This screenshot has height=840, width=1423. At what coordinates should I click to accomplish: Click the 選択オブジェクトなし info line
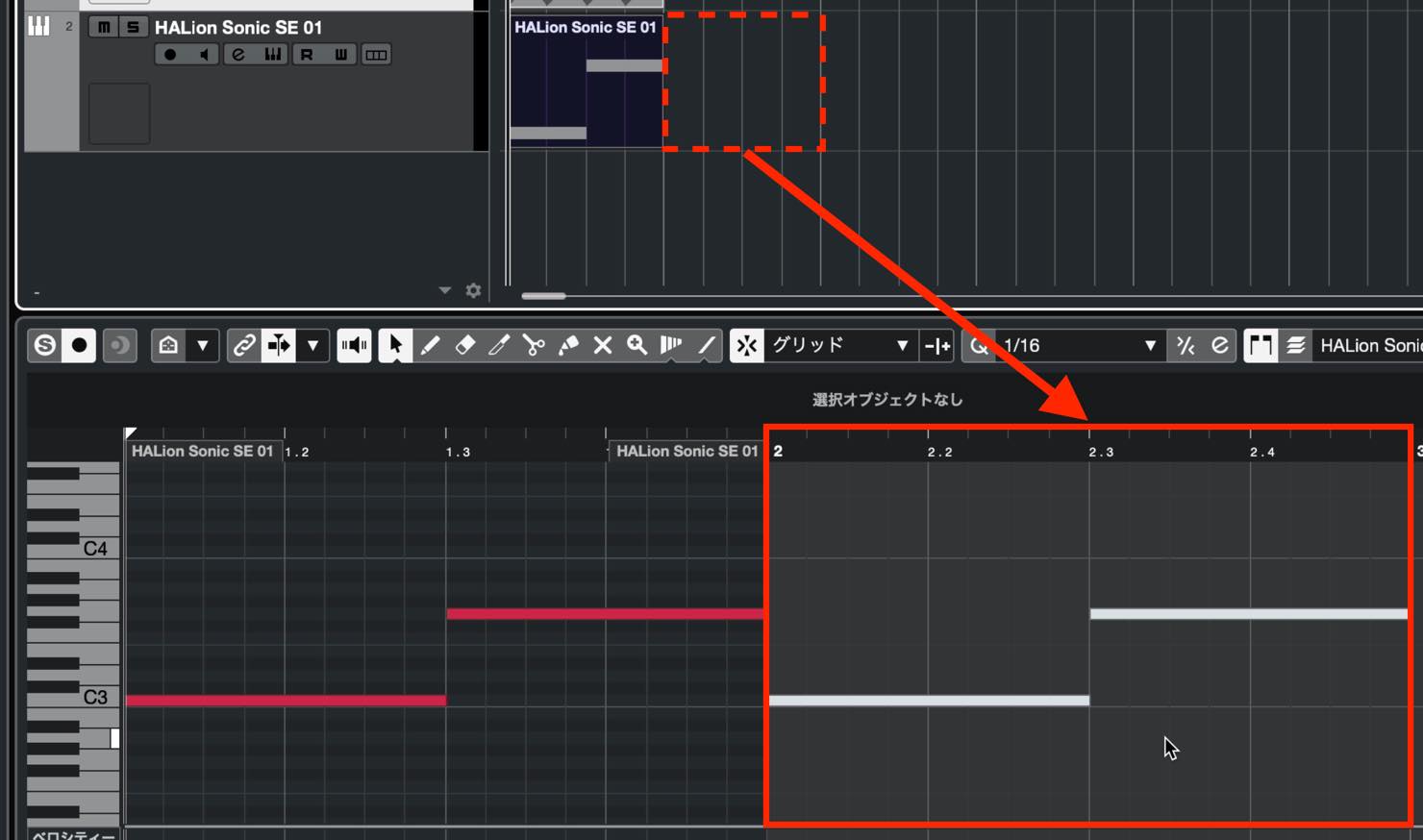coord(887,400)
